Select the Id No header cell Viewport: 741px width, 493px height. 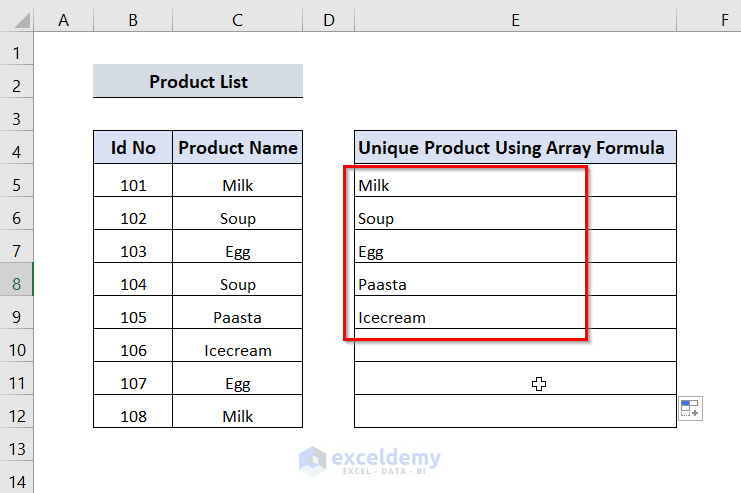tap(133, 148)
